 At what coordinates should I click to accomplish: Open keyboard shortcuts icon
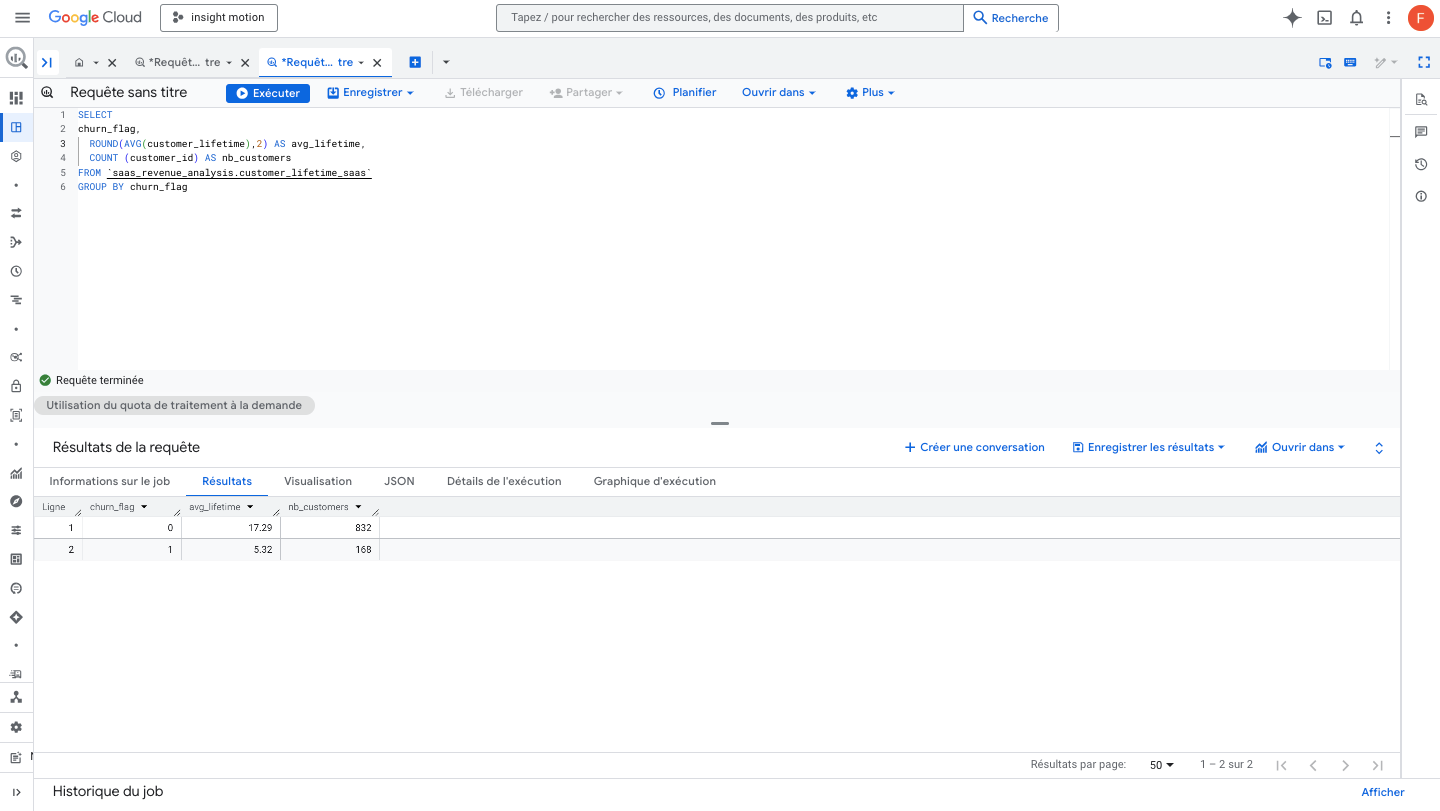pyautogui.click(x=1350, y=62)
